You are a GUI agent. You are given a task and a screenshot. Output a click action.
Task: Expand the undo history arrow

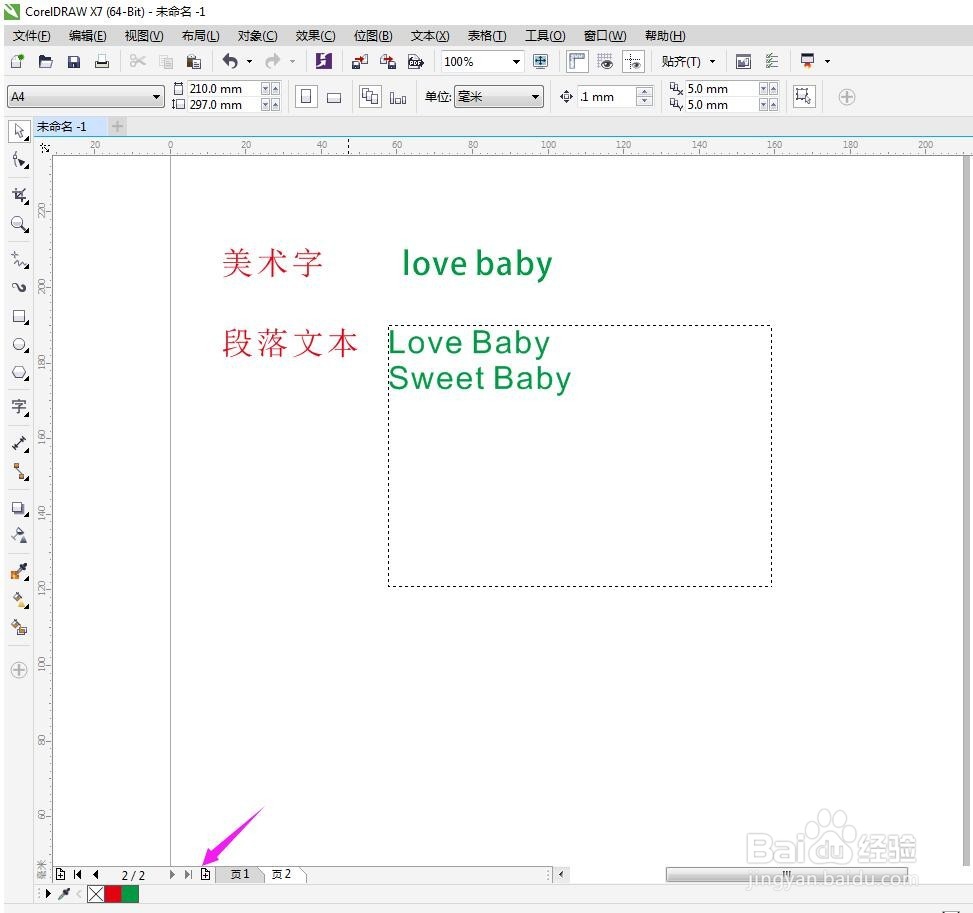249,61
